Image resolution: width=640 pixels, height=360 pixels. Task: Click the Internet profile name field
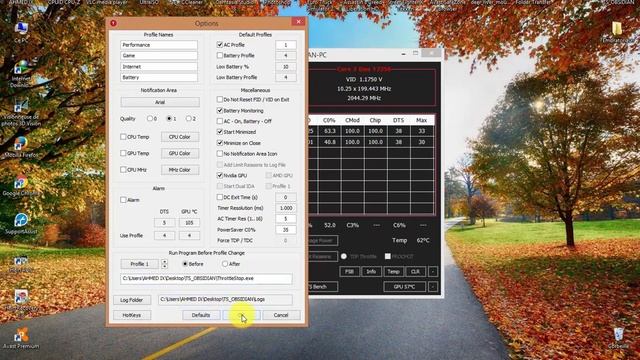[159, 66]
